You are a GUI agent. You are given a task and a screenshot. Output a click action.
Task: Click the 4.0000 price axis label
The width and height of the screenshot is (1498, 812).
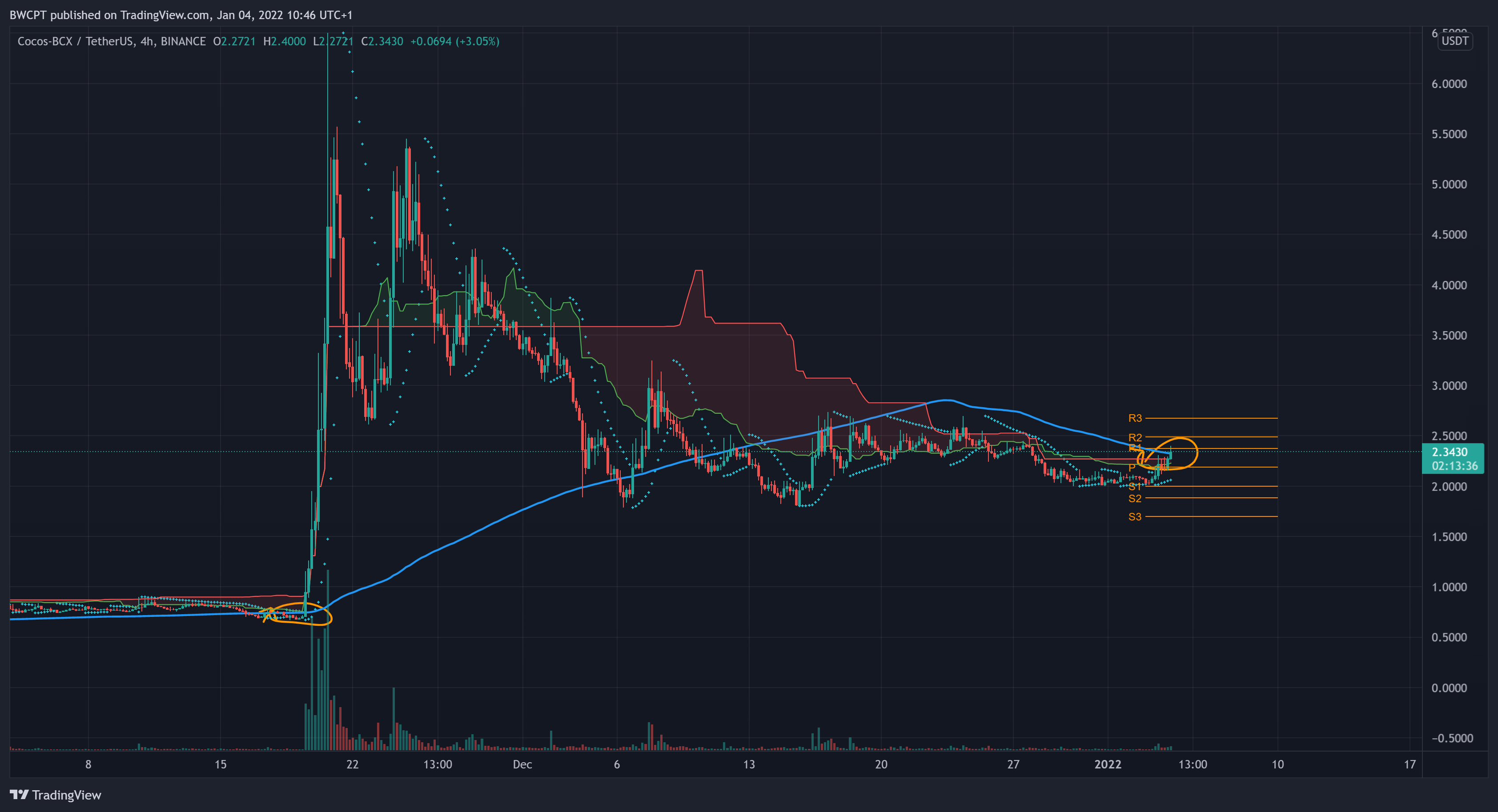click(x=1449, y=285)
